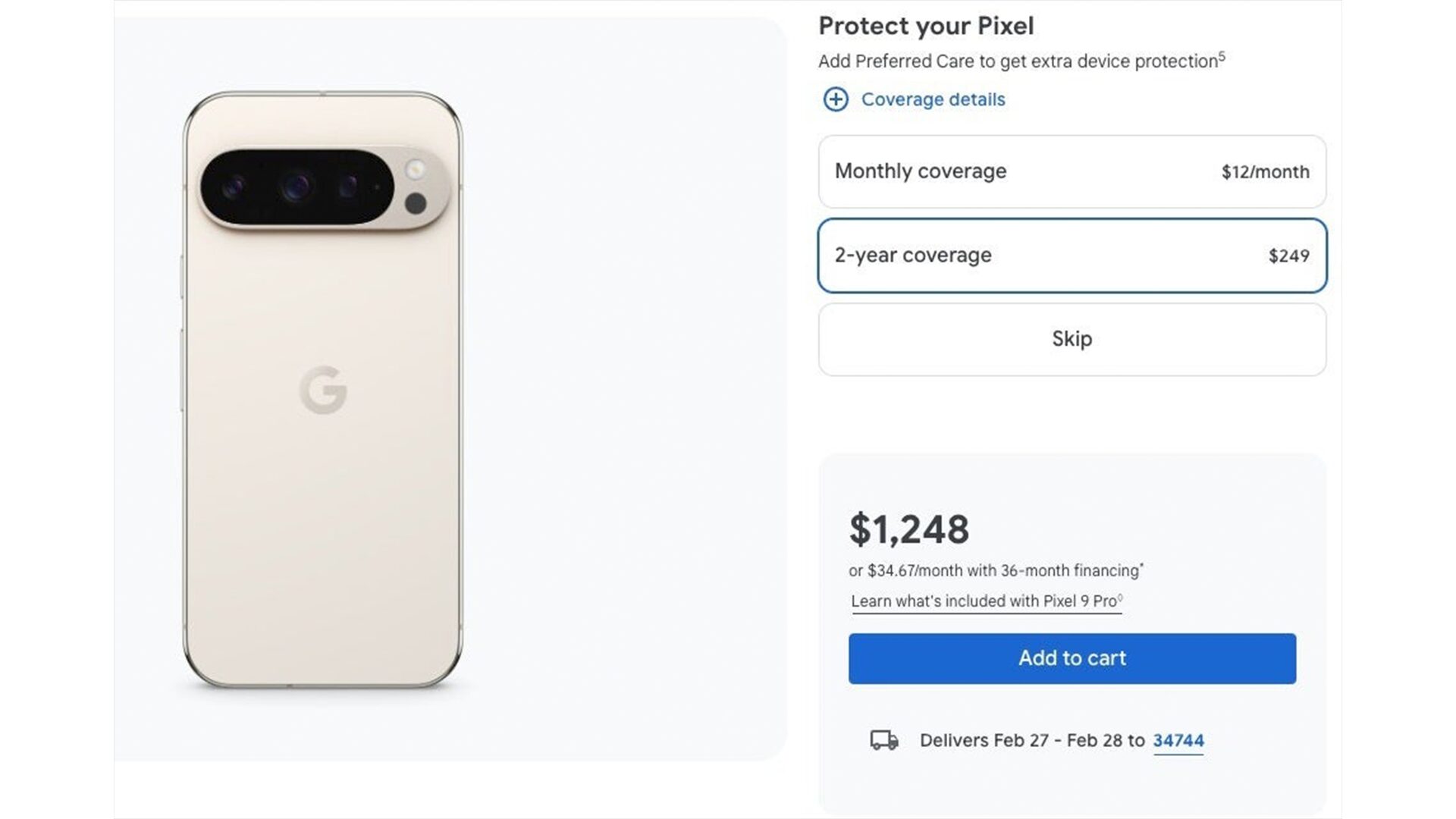Click the Protect your Pixel heading
This screenshot has height=819, width=1456.
coord(926,26)
